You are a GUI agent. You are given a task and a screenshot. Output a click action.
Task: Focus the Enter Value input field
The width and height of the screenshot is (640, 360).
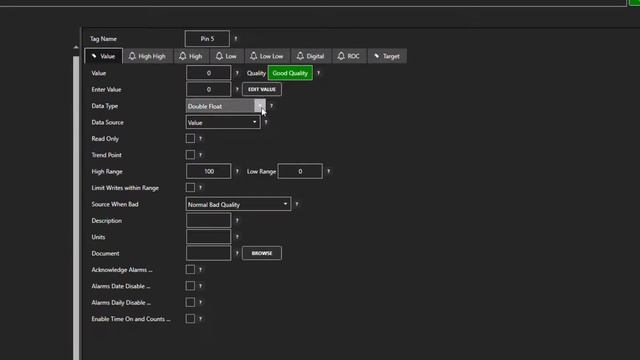209,89
